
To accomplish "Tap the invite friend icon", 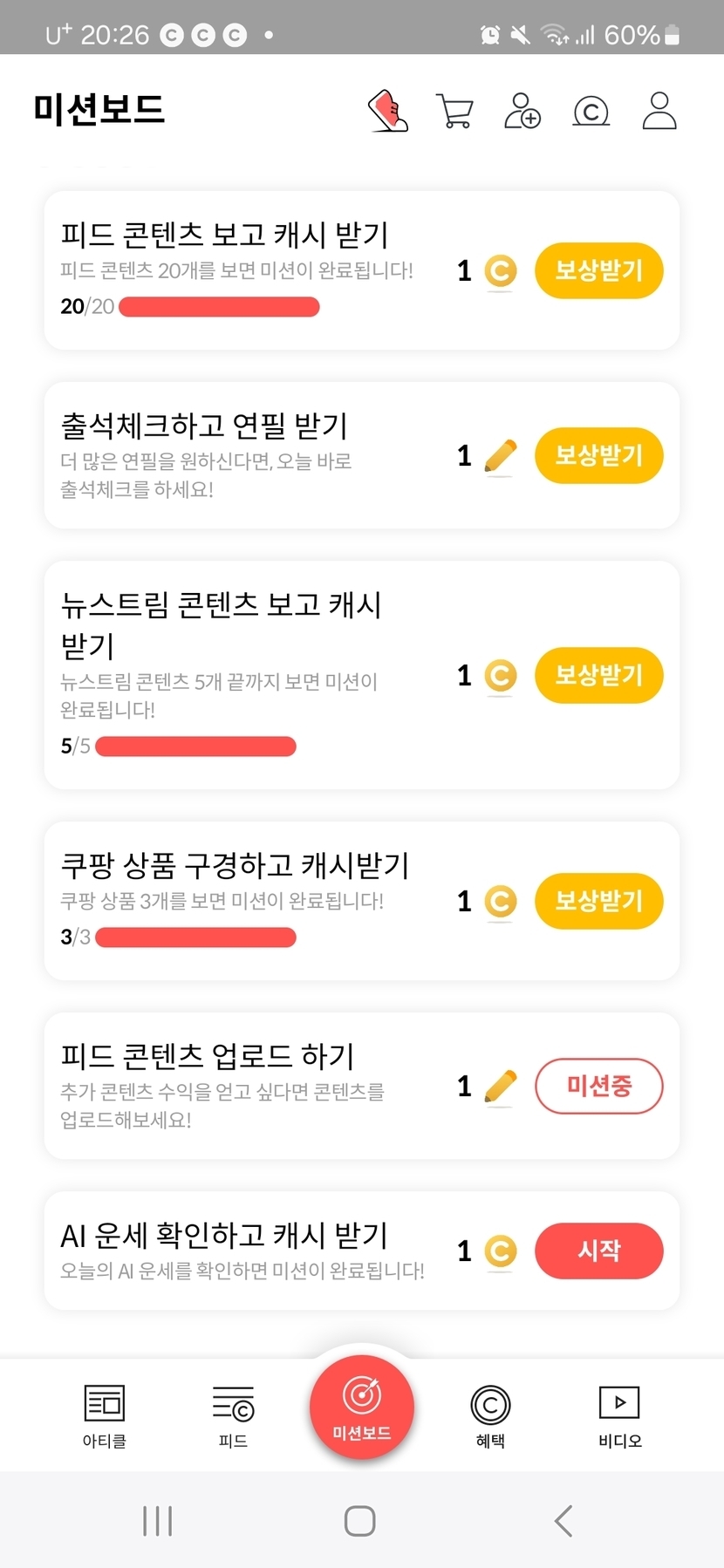I will 523,111.
